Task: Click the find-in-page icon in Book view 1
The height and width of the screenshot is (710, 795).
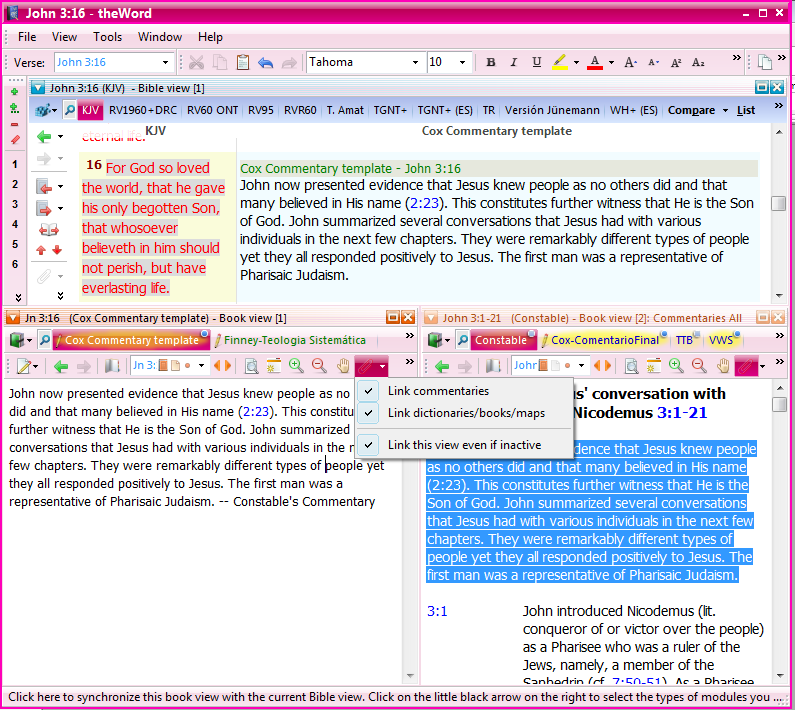Action: point(251,366)
